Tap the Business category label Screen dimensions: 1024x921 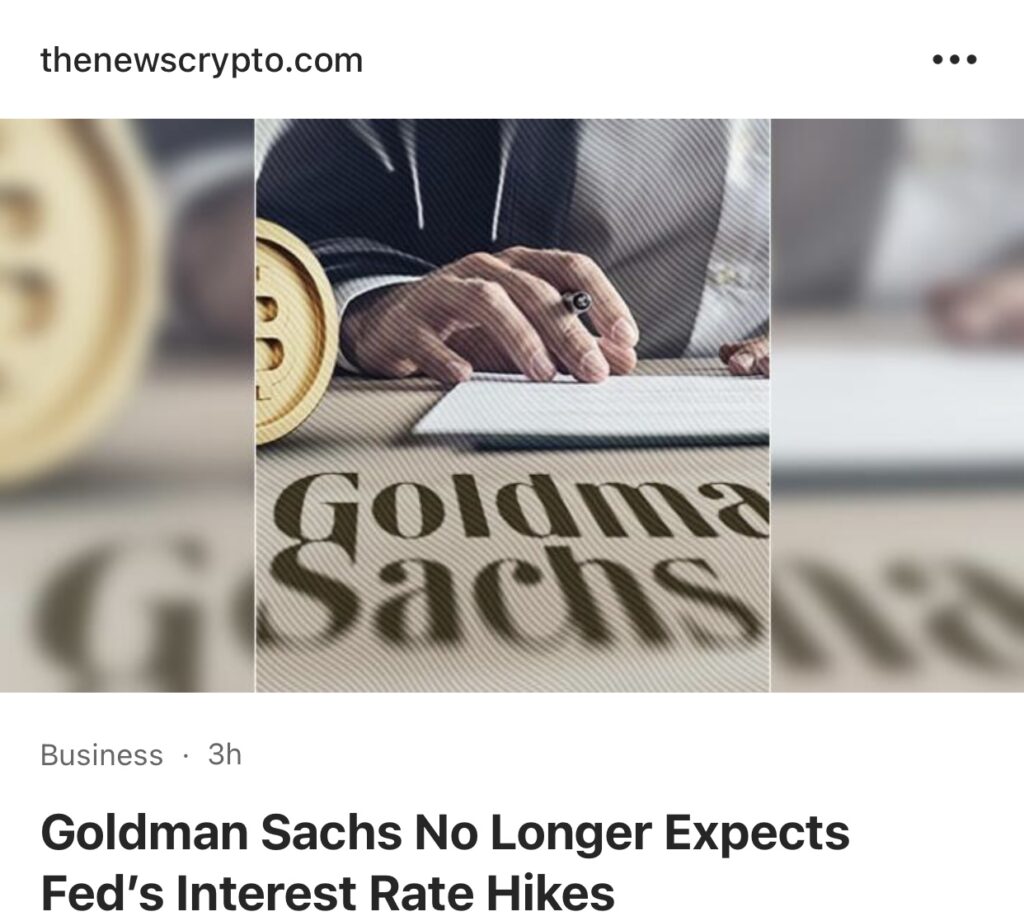(101, 755)
